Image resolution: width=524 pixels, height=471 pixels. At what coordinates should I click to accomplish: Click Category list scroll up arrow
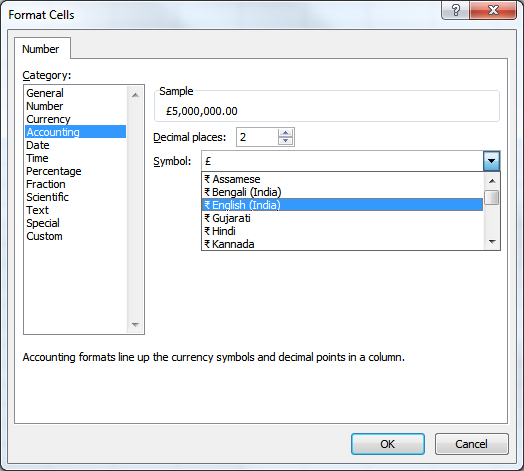(135, 95)
